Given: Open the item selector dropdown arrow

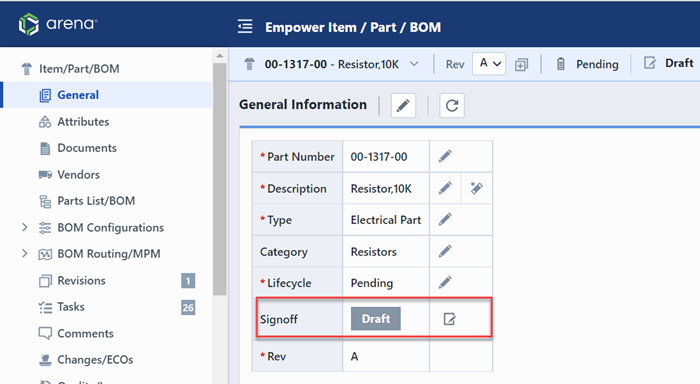Looking at the screenshot, I should pos(414,64).
